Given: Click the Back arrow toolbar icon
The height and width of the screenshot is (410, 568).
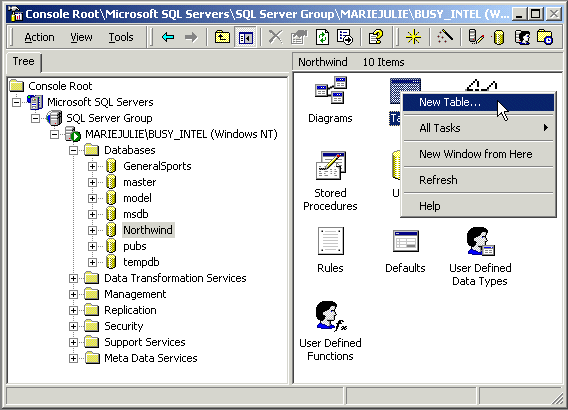Looking at the screenshot, I should pyautogui.click(x=168, y=37).
